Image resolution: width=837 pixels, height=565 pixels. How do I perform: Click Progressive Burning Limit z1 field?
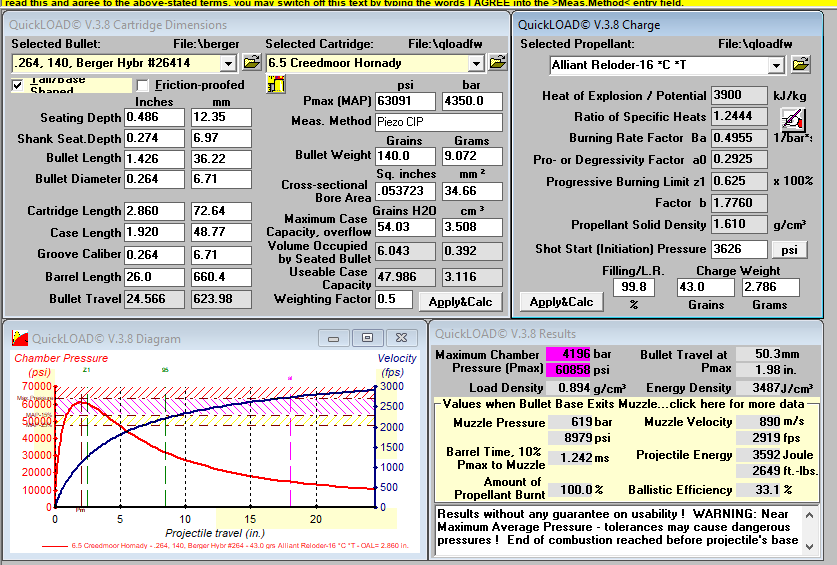coord(739,182)
